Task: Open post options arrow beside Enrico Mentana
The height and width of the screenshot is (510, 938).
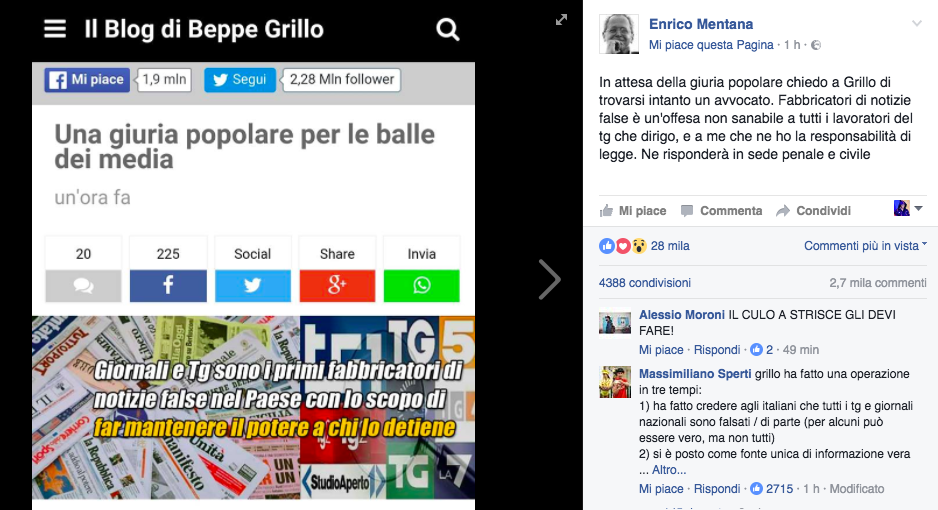Action: [x=916, y=24]
